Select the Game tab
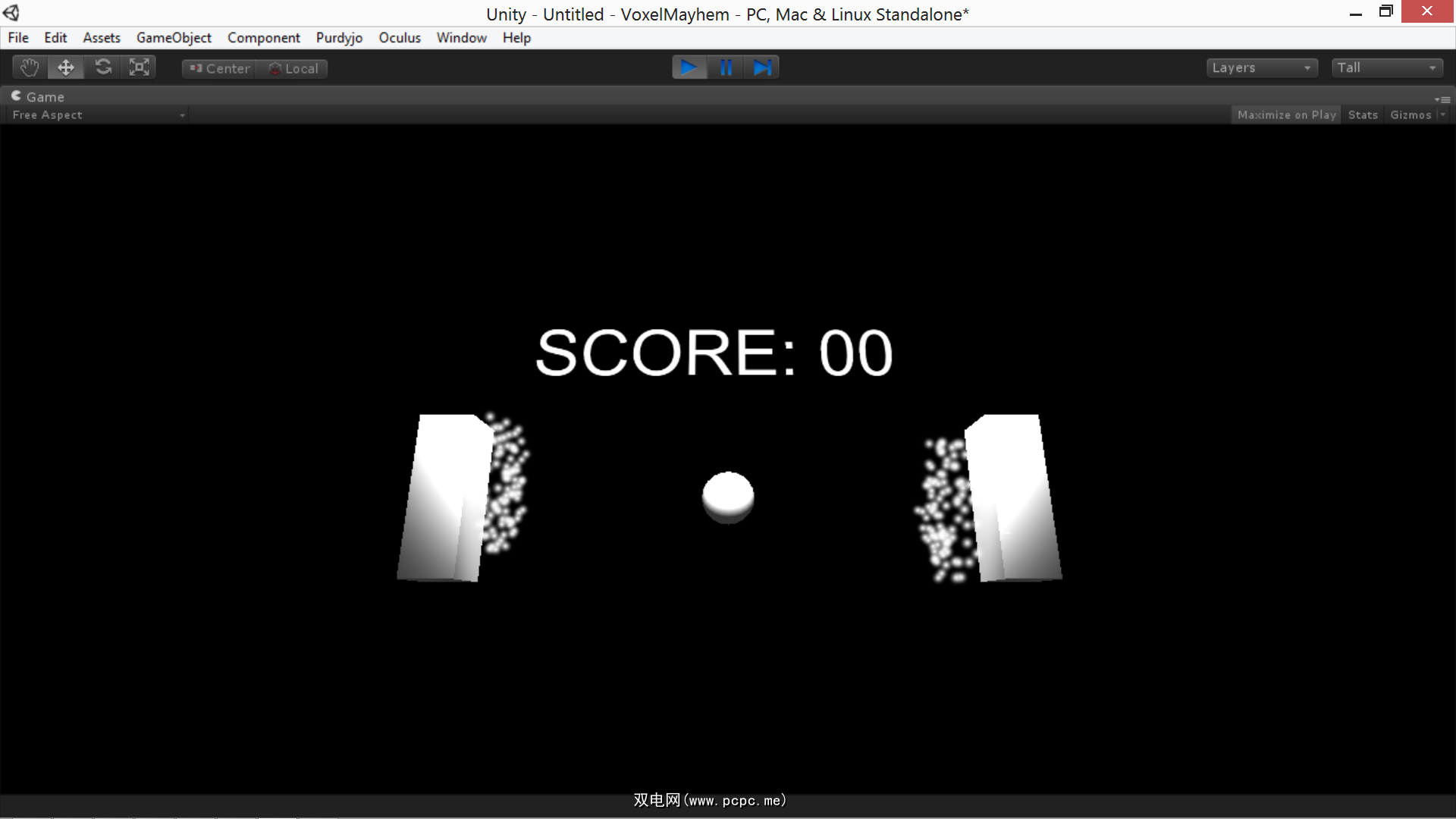 [38, 96]
